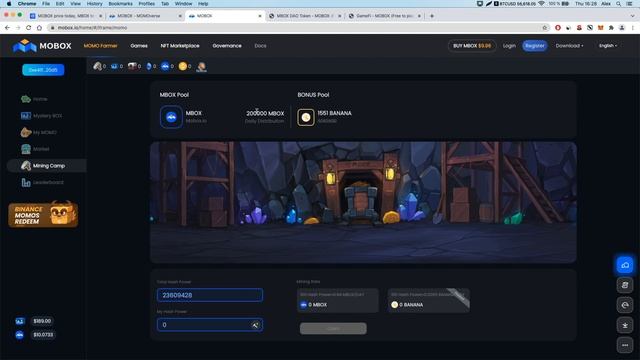Open the Docs link
The height and width of the screenshot is (360, 640).
260,46
